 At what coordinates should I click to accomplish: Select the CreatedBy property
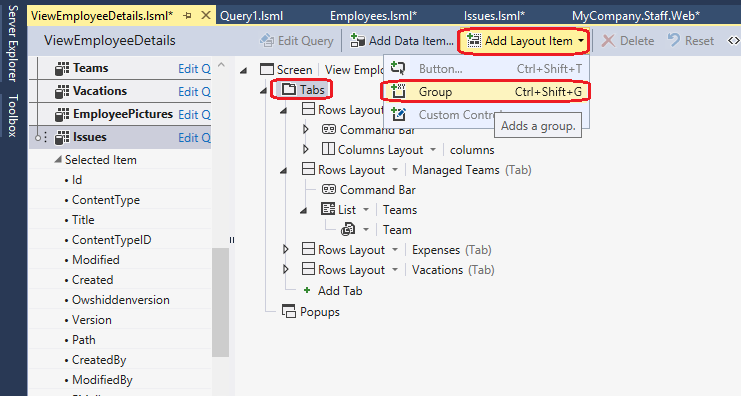pos(99,360)
